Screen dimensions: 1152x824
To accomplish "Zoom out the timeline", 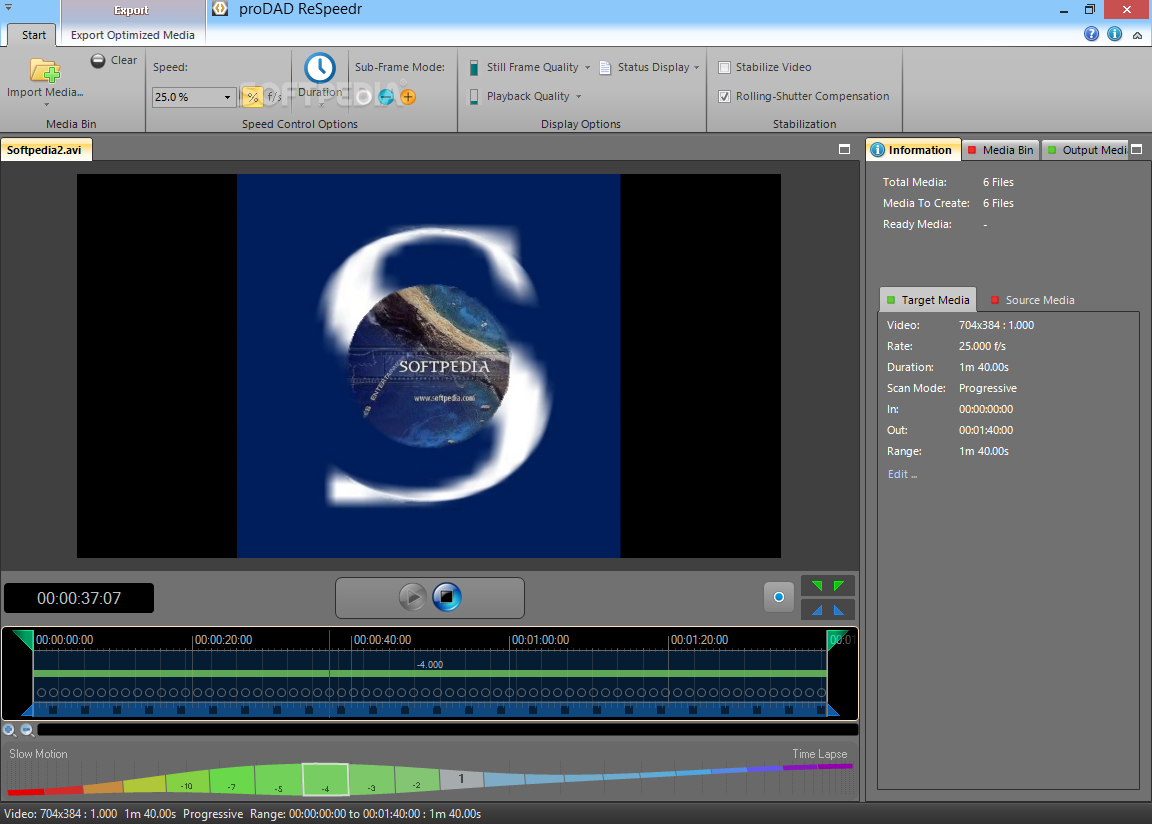I will tap(27, 730).
